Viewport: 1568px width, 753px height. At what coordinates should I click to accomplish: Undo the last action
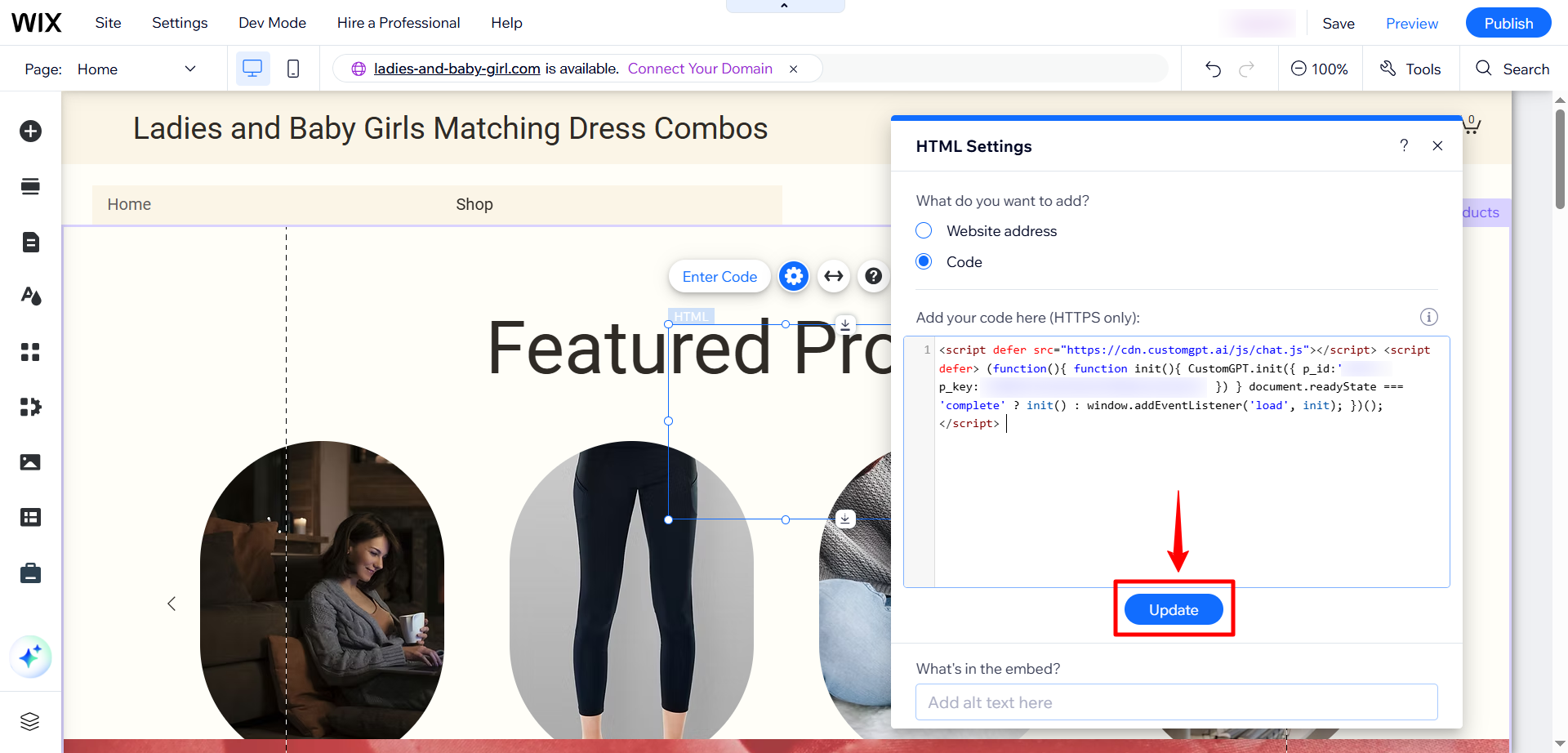pos(1213,69)
